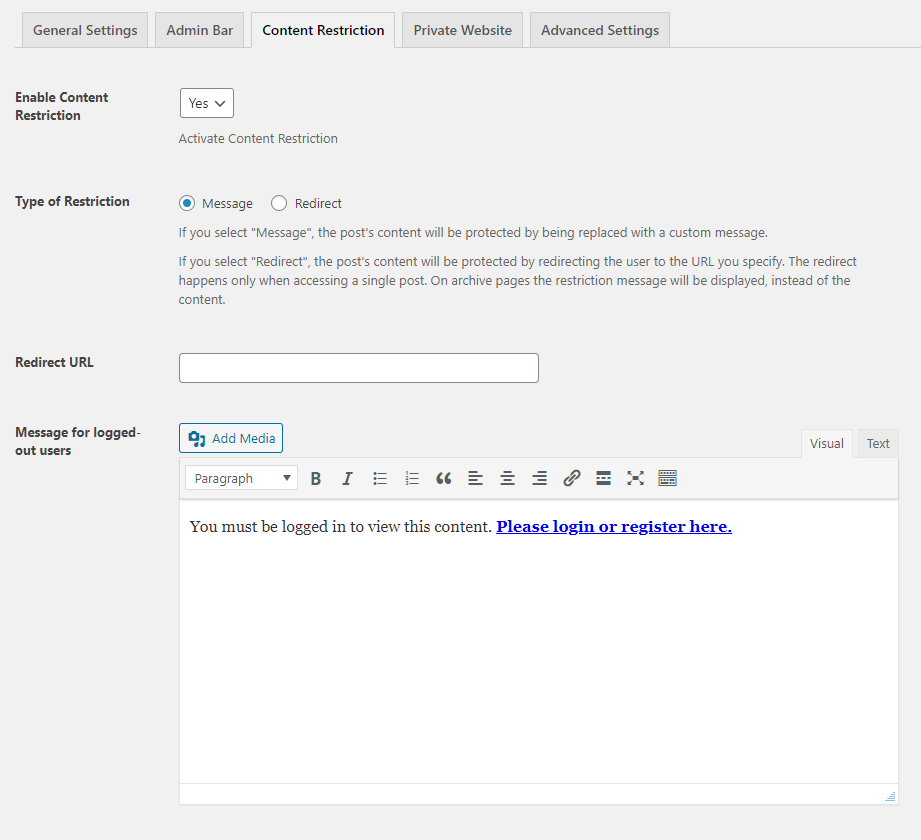Screen dimensions: 921x840
Task: Enter distraction-free fullscreen mode
Action: coord(635,479)
